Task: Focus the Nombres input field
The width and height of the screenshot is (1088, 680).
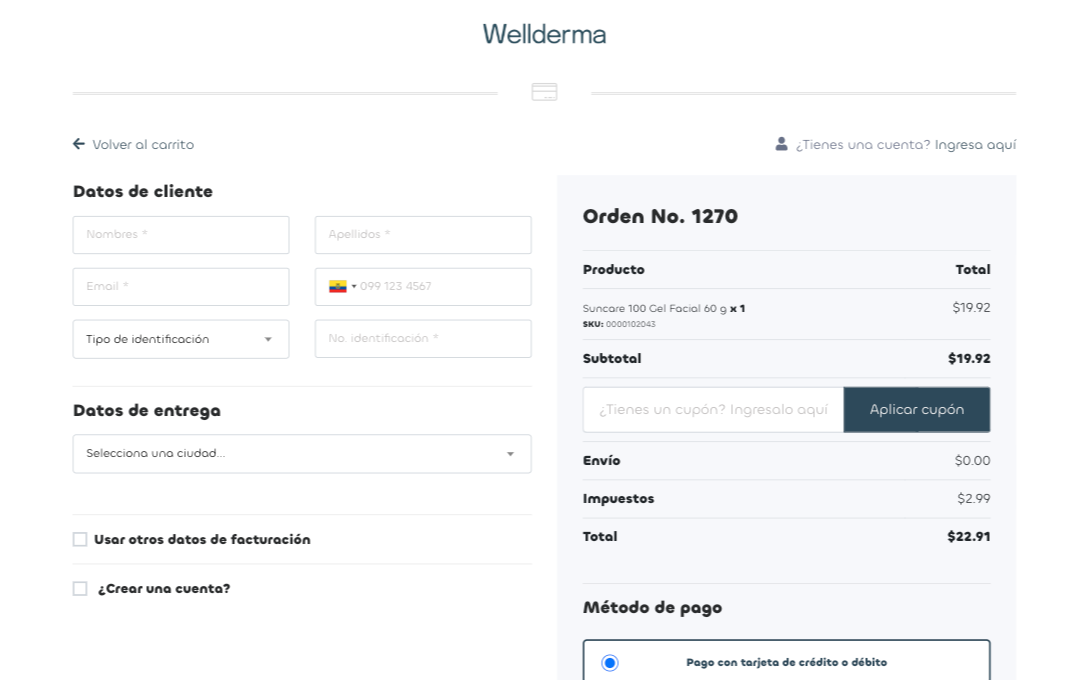Action: tap(181, 235)
